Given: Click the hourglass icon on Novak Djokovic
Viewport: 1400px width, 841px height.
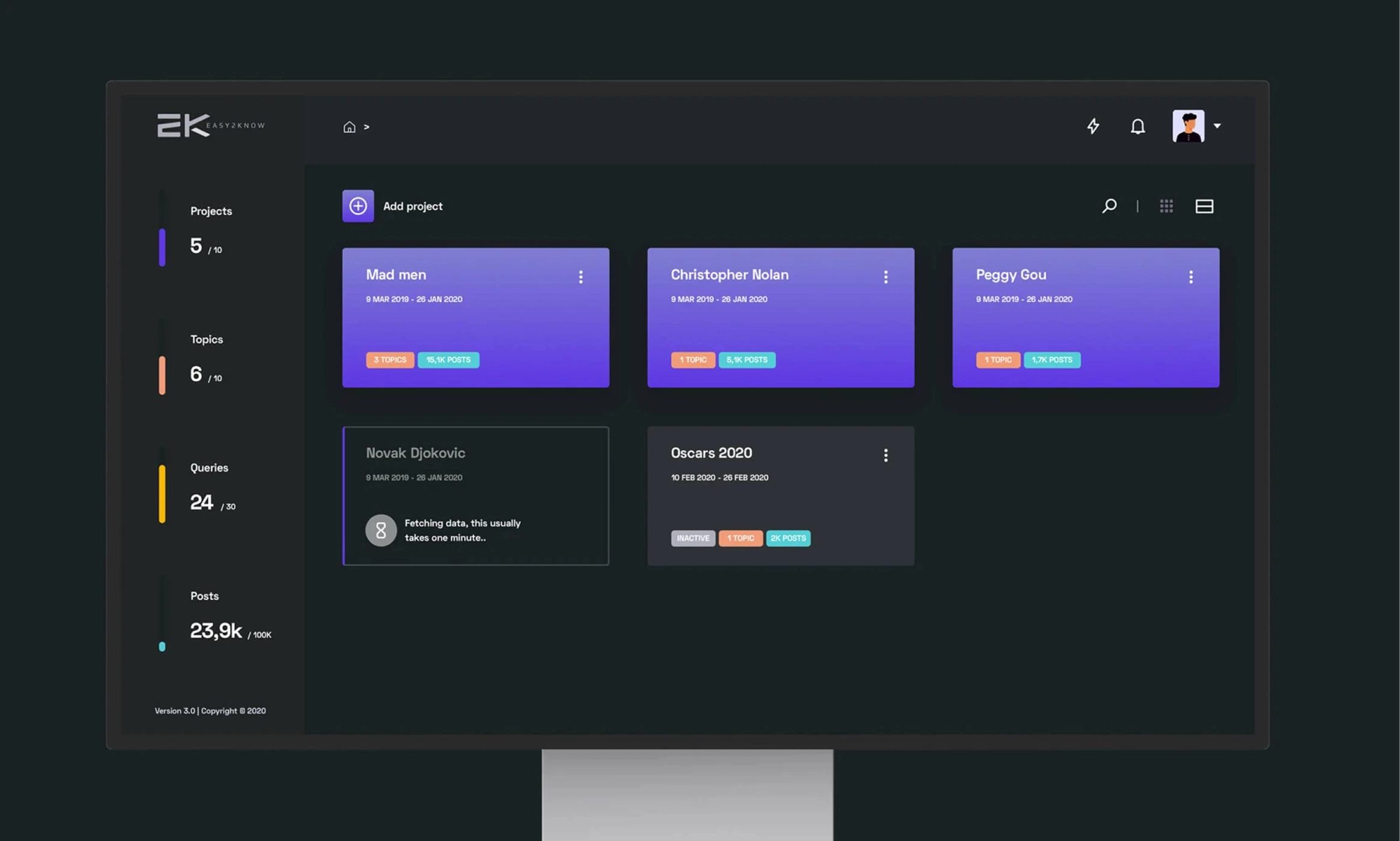Looking at the screenshot, I should point(381,530).
